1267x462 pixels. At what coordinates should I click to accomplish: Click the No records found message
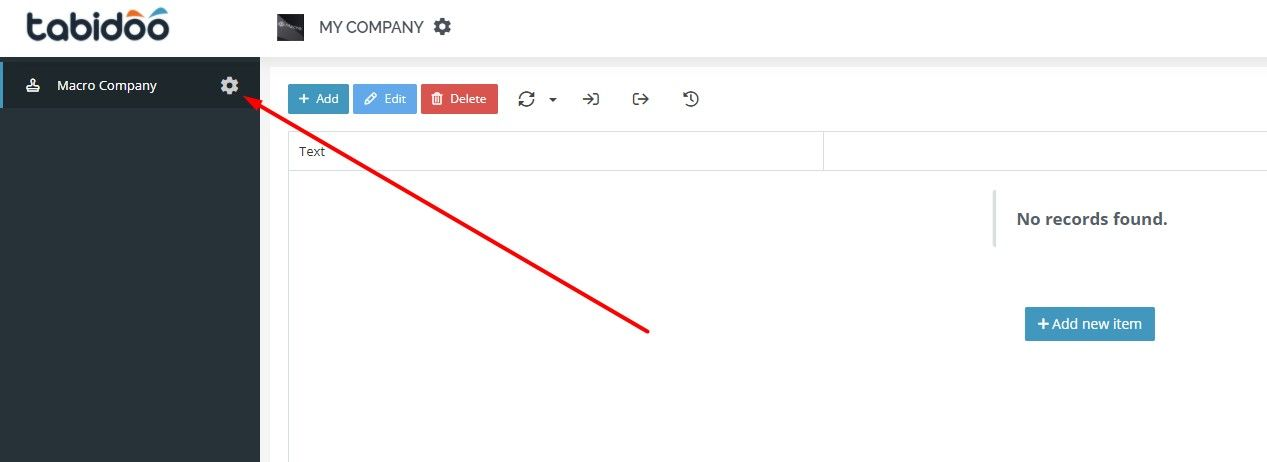tap(1092, 219)
